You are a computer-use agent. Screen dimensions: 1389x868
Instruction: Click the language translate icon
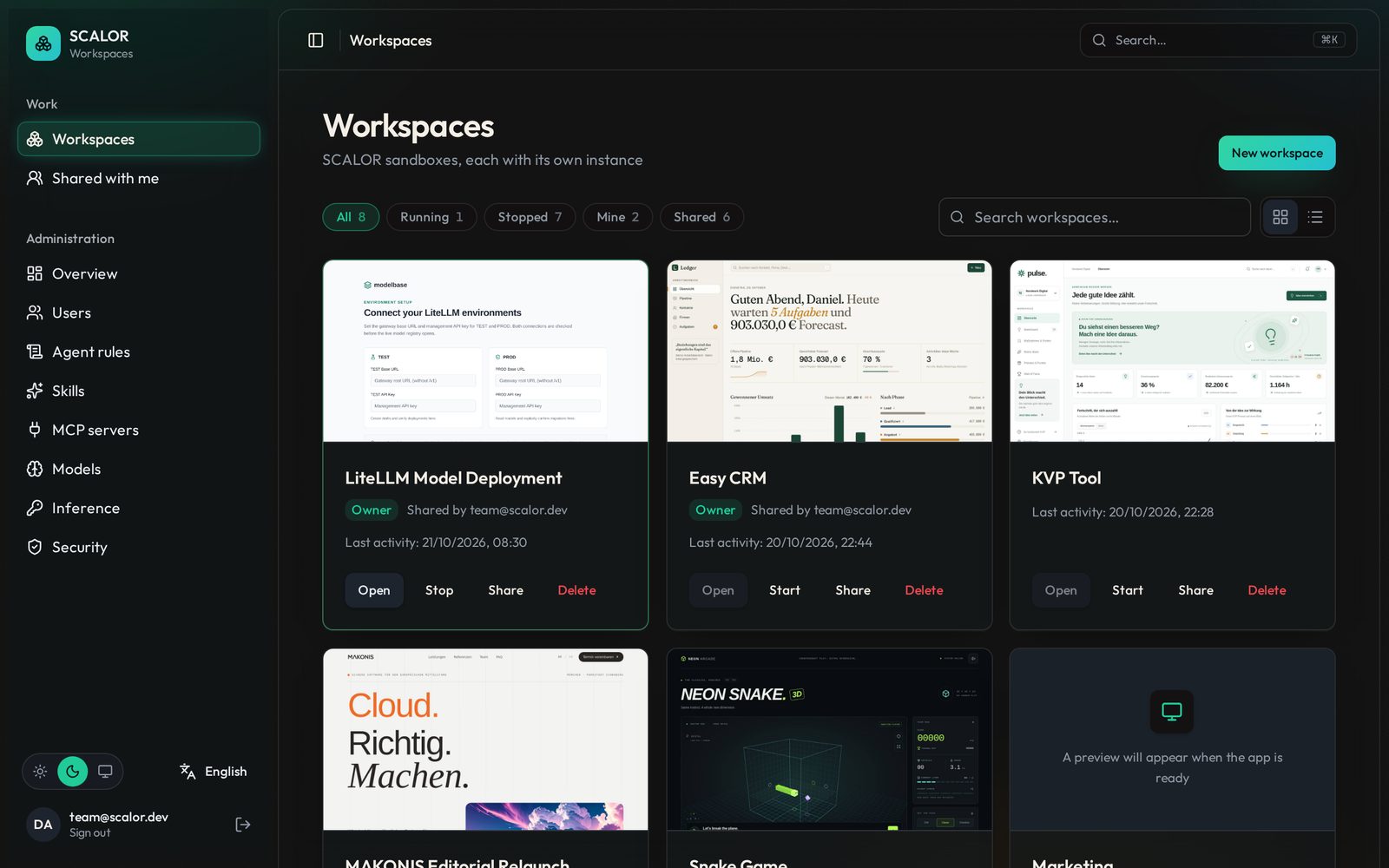[x=188, y=771]
